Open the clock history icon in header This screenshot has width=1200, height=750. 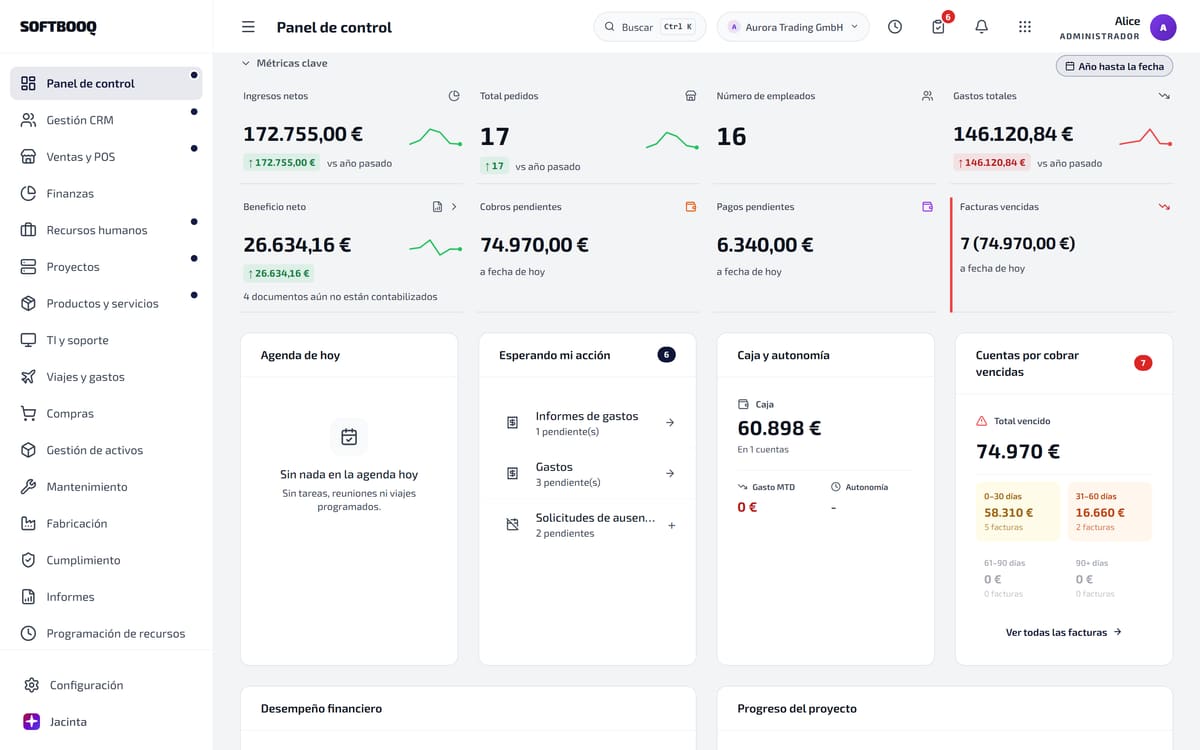(x=895, y=27)
